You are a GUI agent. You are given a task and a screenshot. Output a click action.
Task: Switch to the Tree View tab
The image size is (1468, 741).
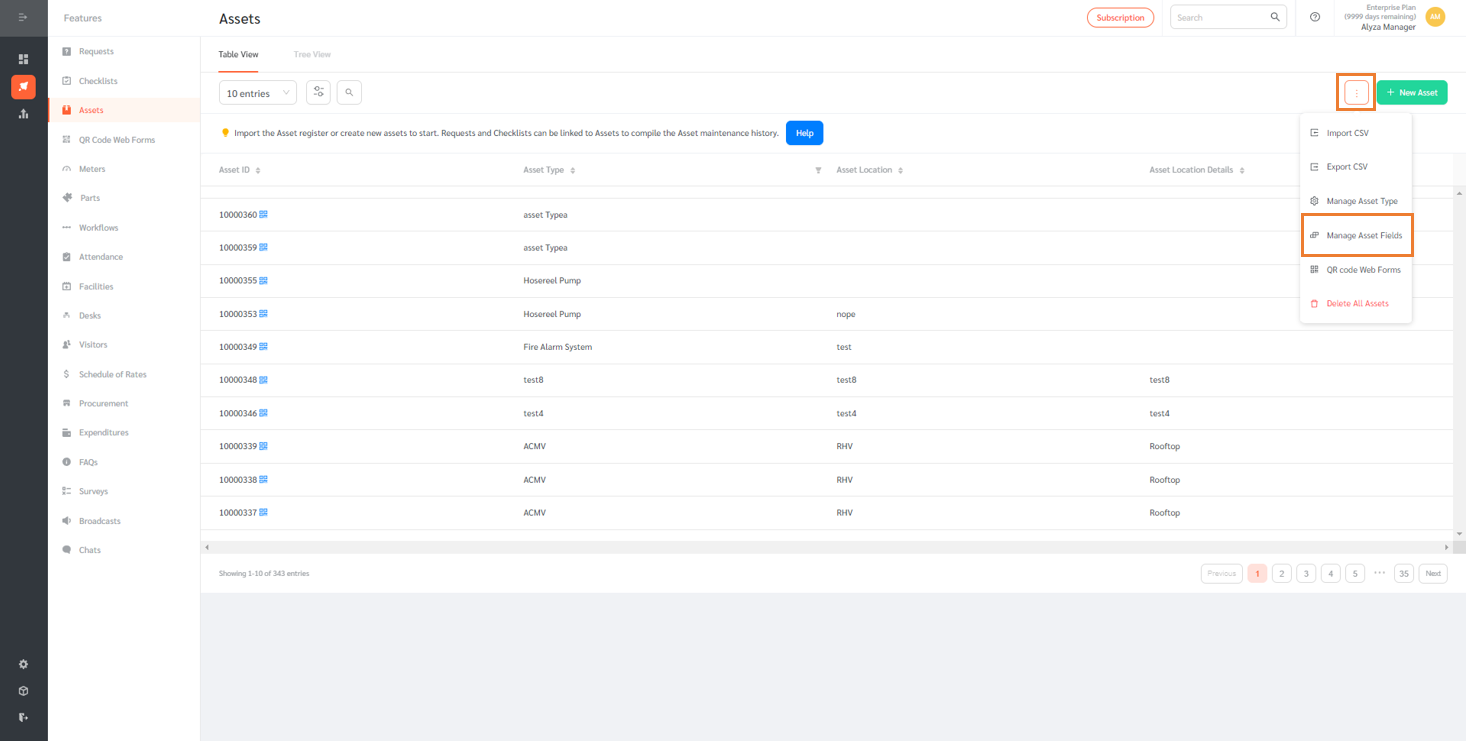[311, 54]
